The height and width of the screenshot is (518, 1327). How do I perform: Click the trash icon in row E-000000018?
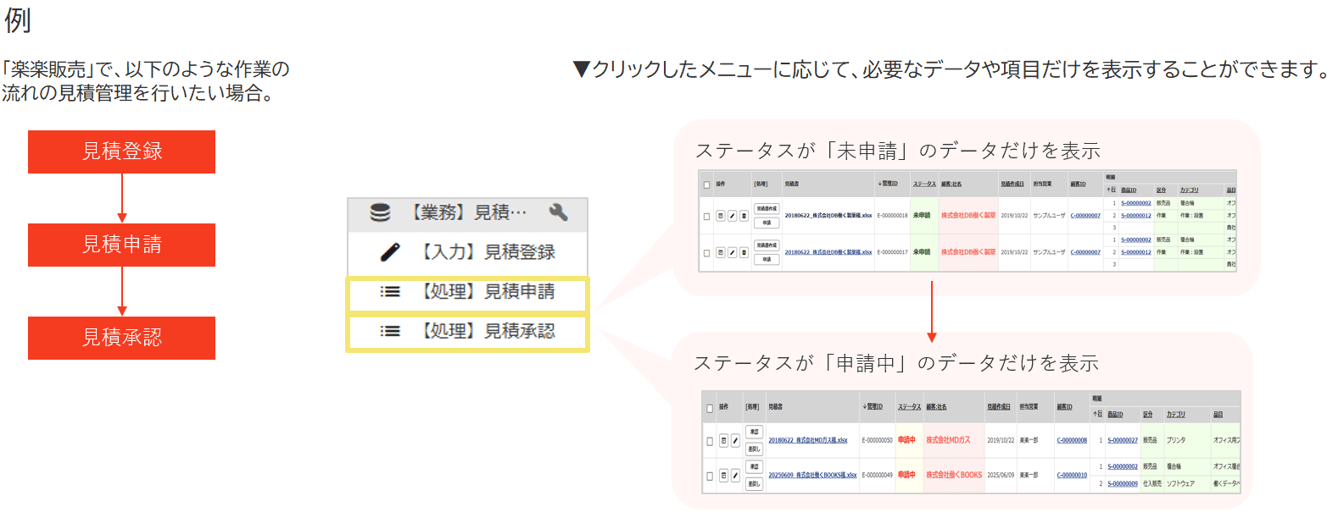(744, 215)
